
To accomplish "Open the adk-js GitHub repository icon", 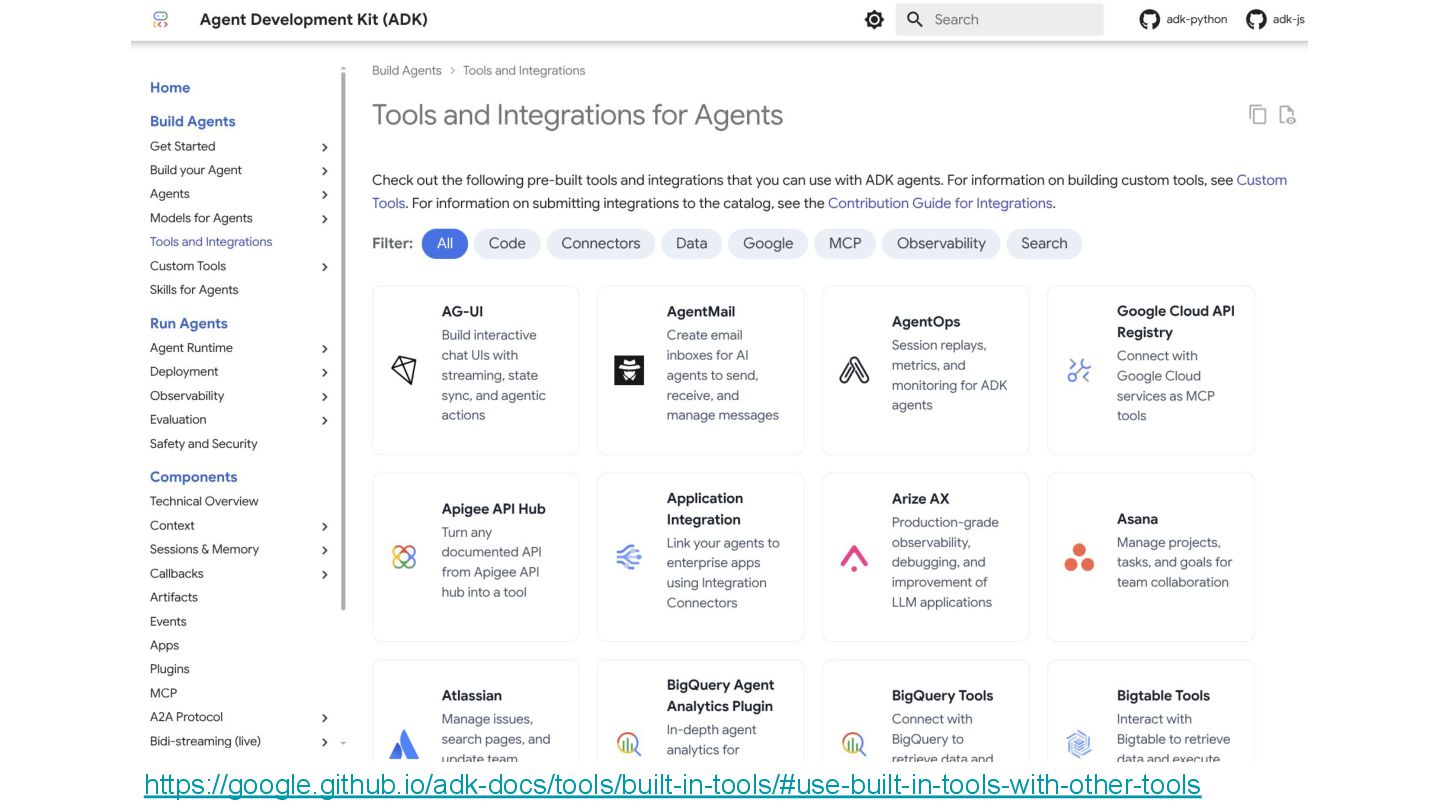I will coord(1256,20).
